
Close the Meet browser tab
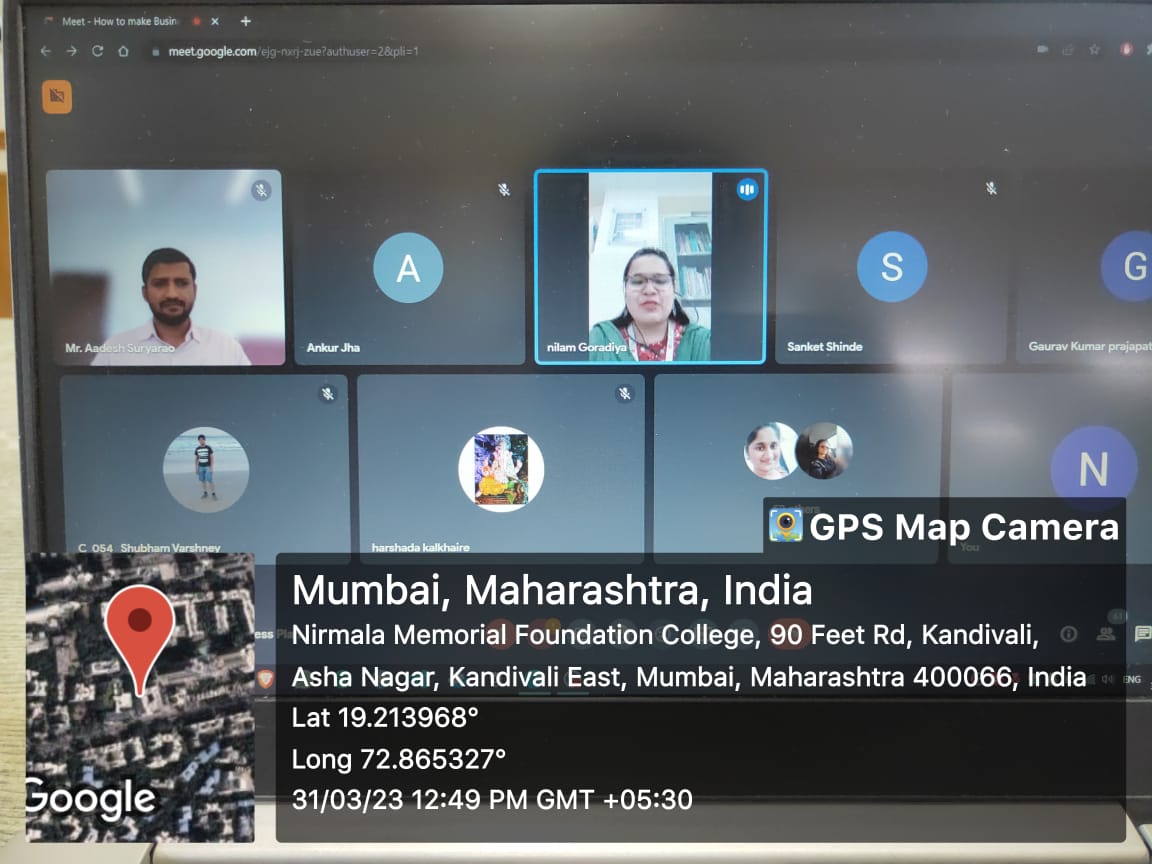point(215,21)
